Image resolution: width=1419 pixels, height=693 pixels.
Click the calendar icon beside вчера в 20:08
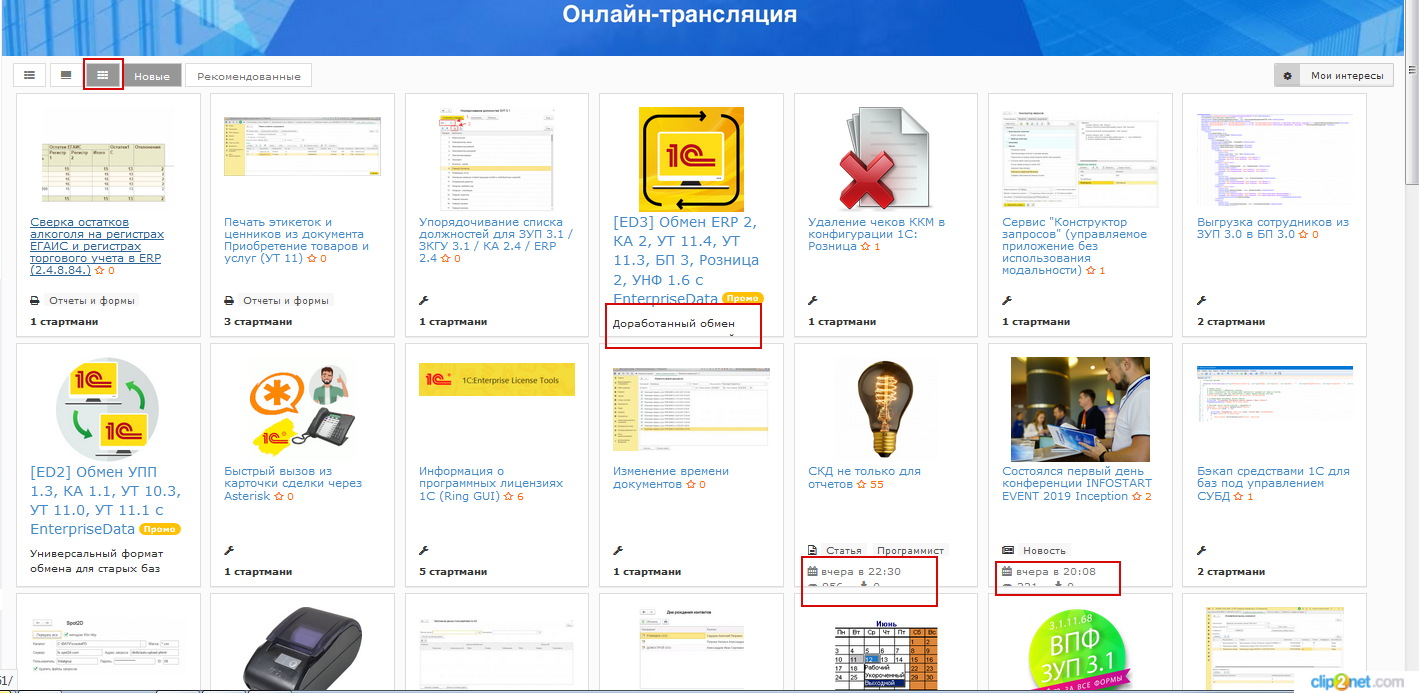tap(1007, 572)
